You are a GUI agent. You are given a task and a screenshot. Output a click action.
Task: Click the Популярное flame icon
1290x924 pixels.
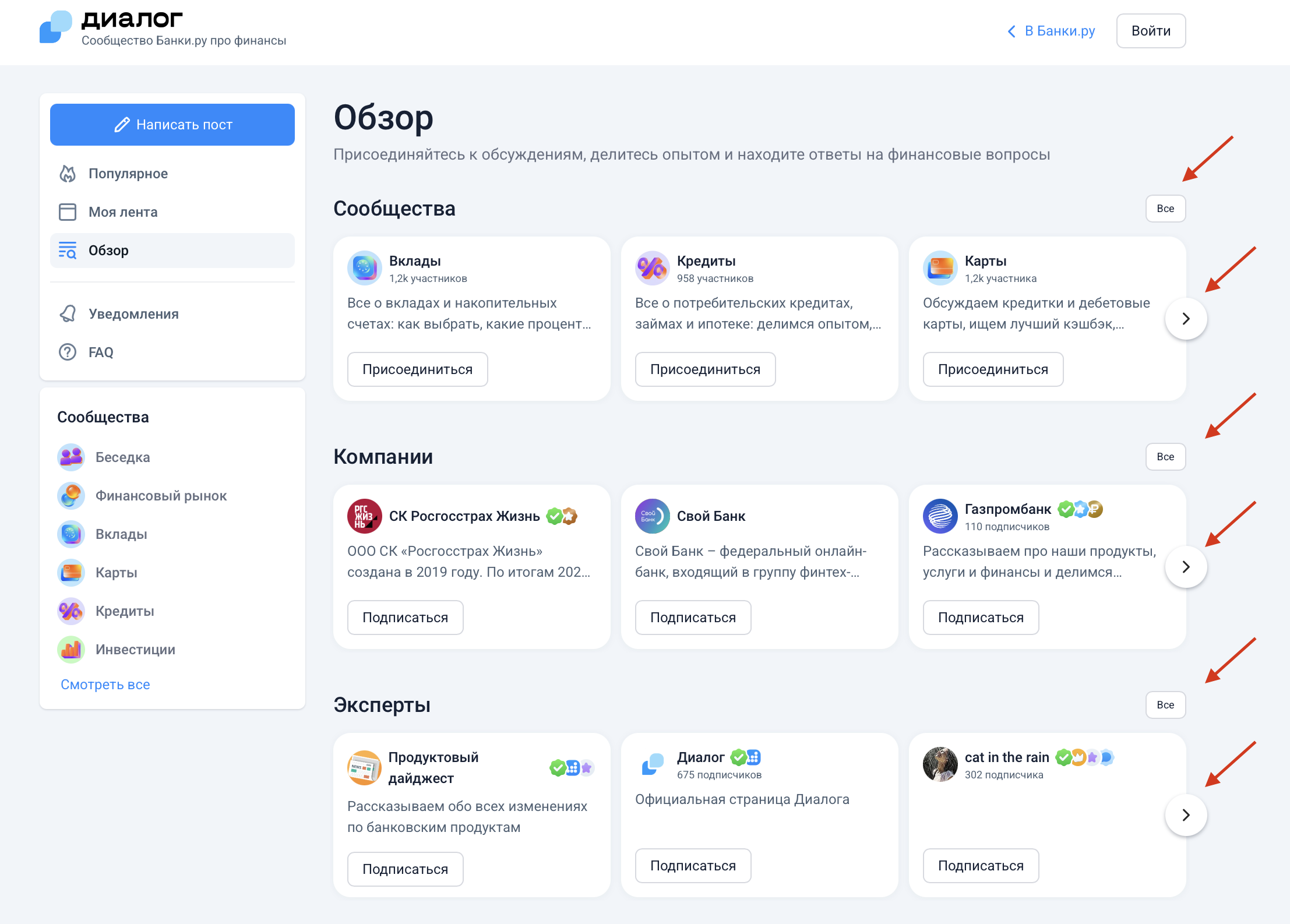[x=68, y=174]
